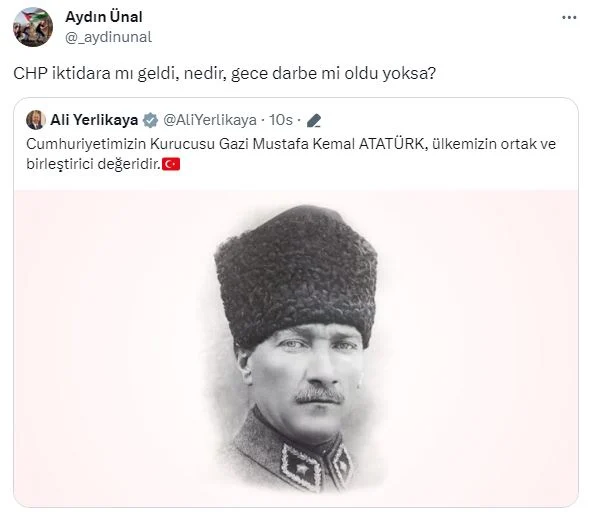Click the word CHP starting the tweet

30,73
